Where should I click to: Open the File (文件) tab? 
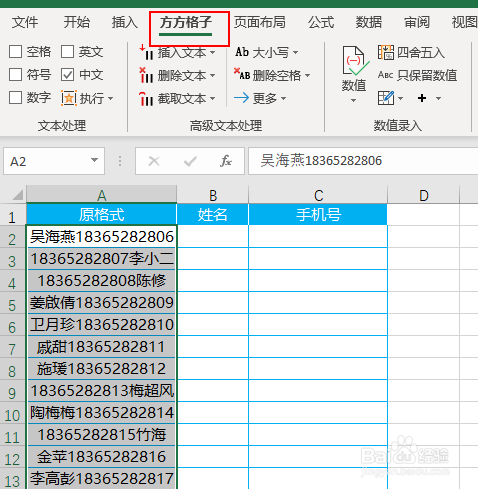click(25, 23)
